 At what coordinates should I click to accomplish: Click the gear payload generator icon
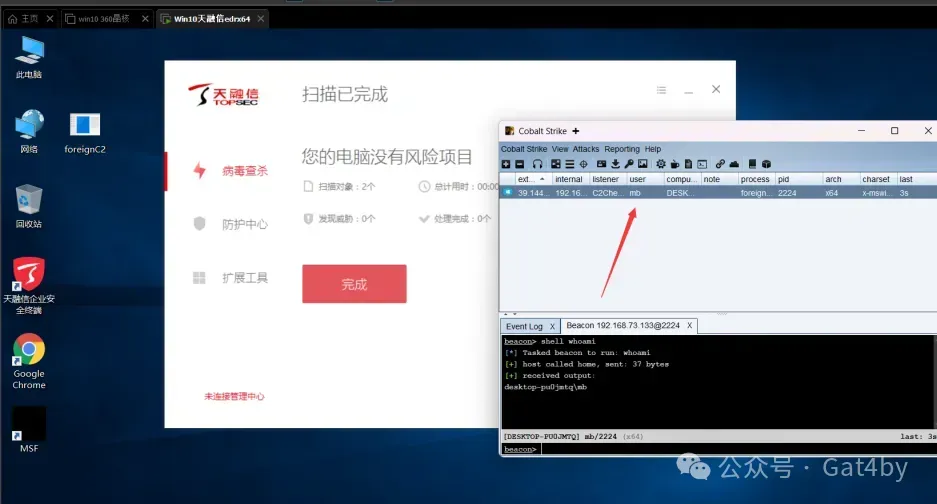[660, 164]
